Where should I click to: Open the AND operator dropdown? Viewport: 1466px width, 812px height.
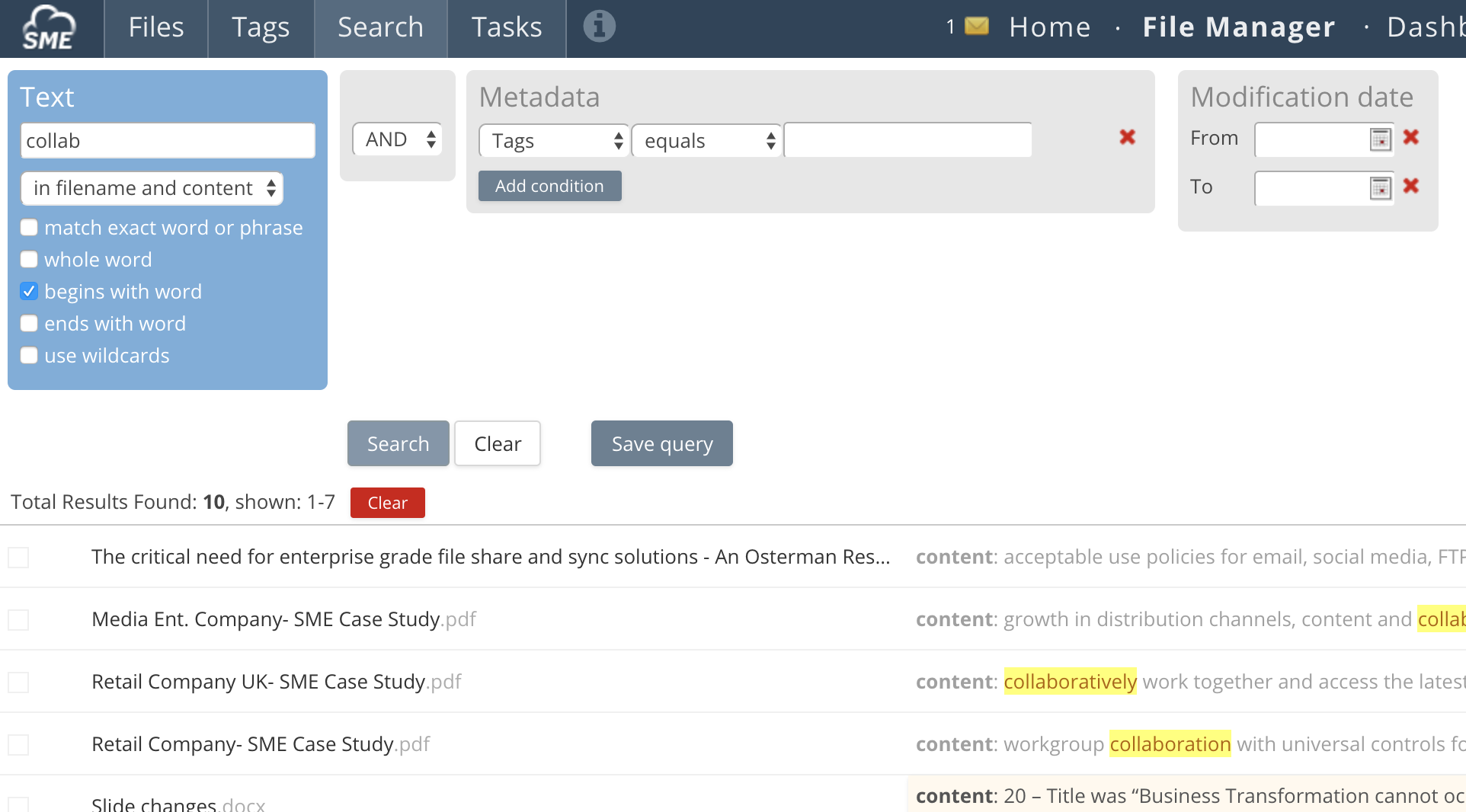pos(397,139)
